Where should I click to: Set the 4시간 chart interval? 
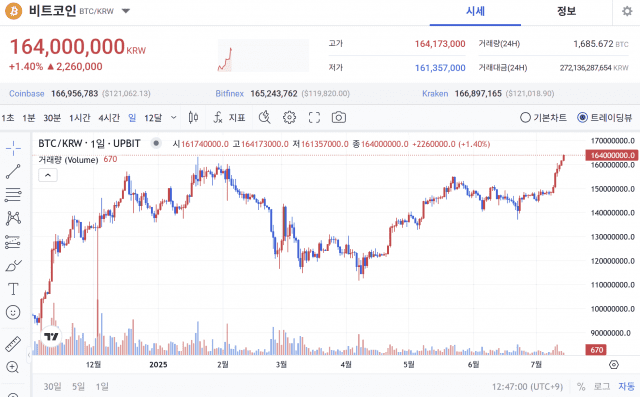[x=109, y=118]
